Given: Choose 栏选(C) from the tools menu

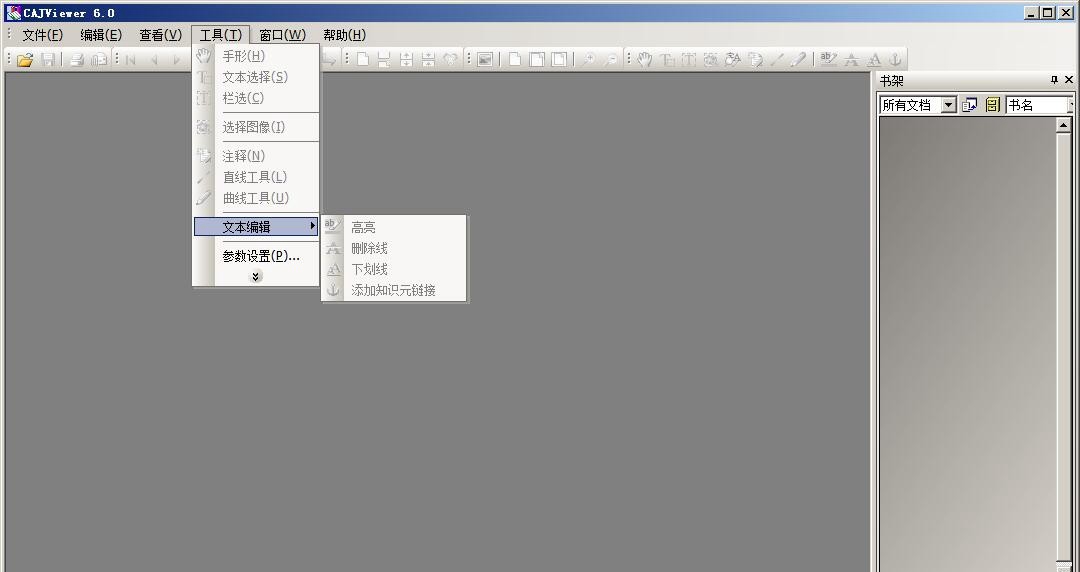Looking at the screenshot, I should [256, 99].
